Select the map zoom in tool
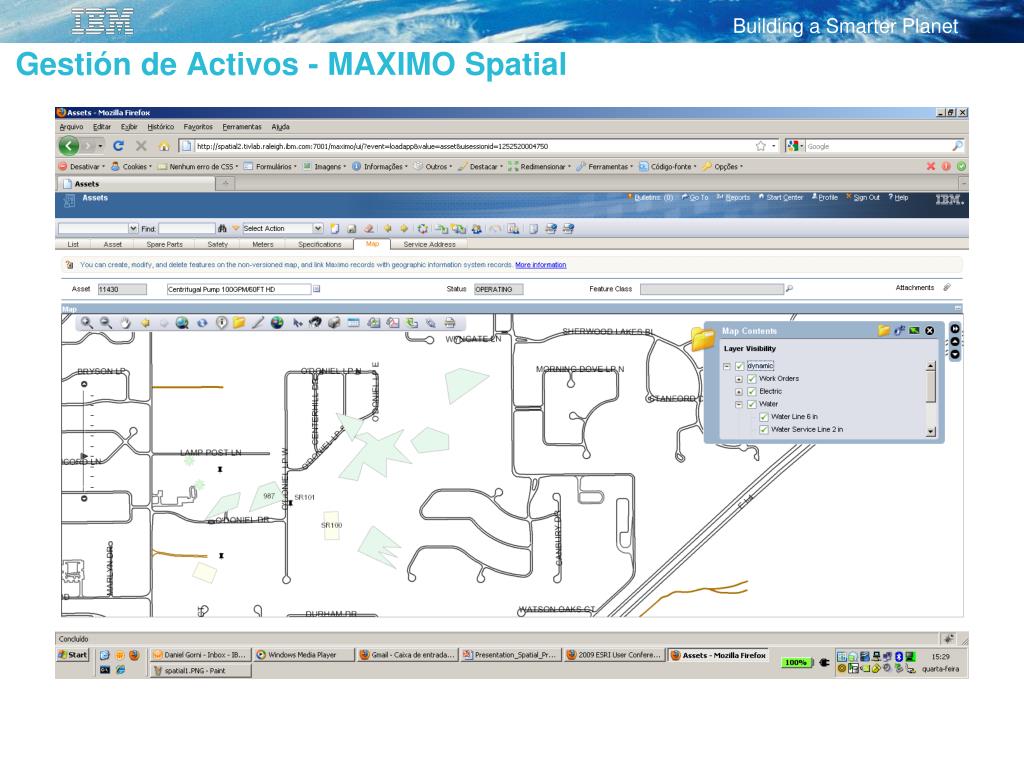Image resolution: width=1024 pixels, height=768 pixels. click(86, 323)
